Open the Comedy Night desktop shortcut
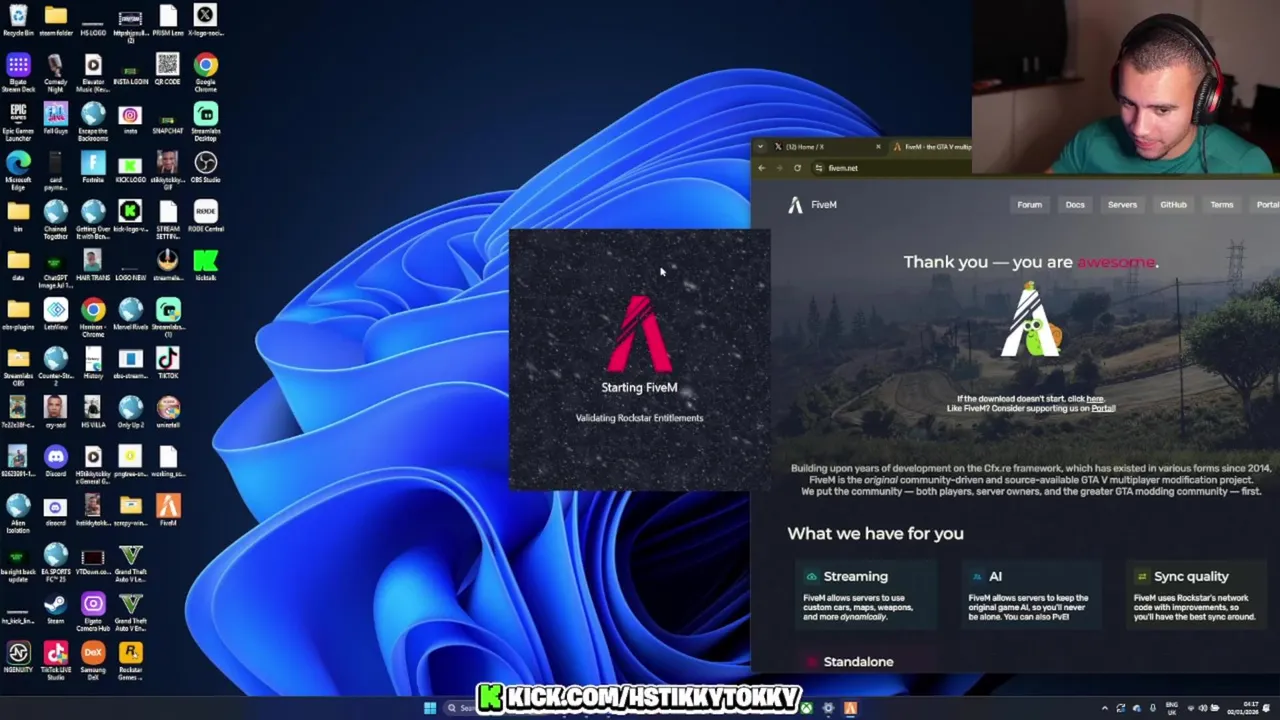 55,73
